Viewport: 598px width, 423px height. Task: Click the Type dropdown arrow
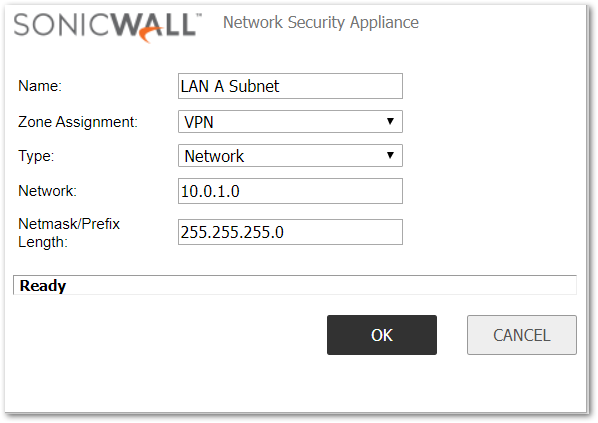click(x=390, y=155)
